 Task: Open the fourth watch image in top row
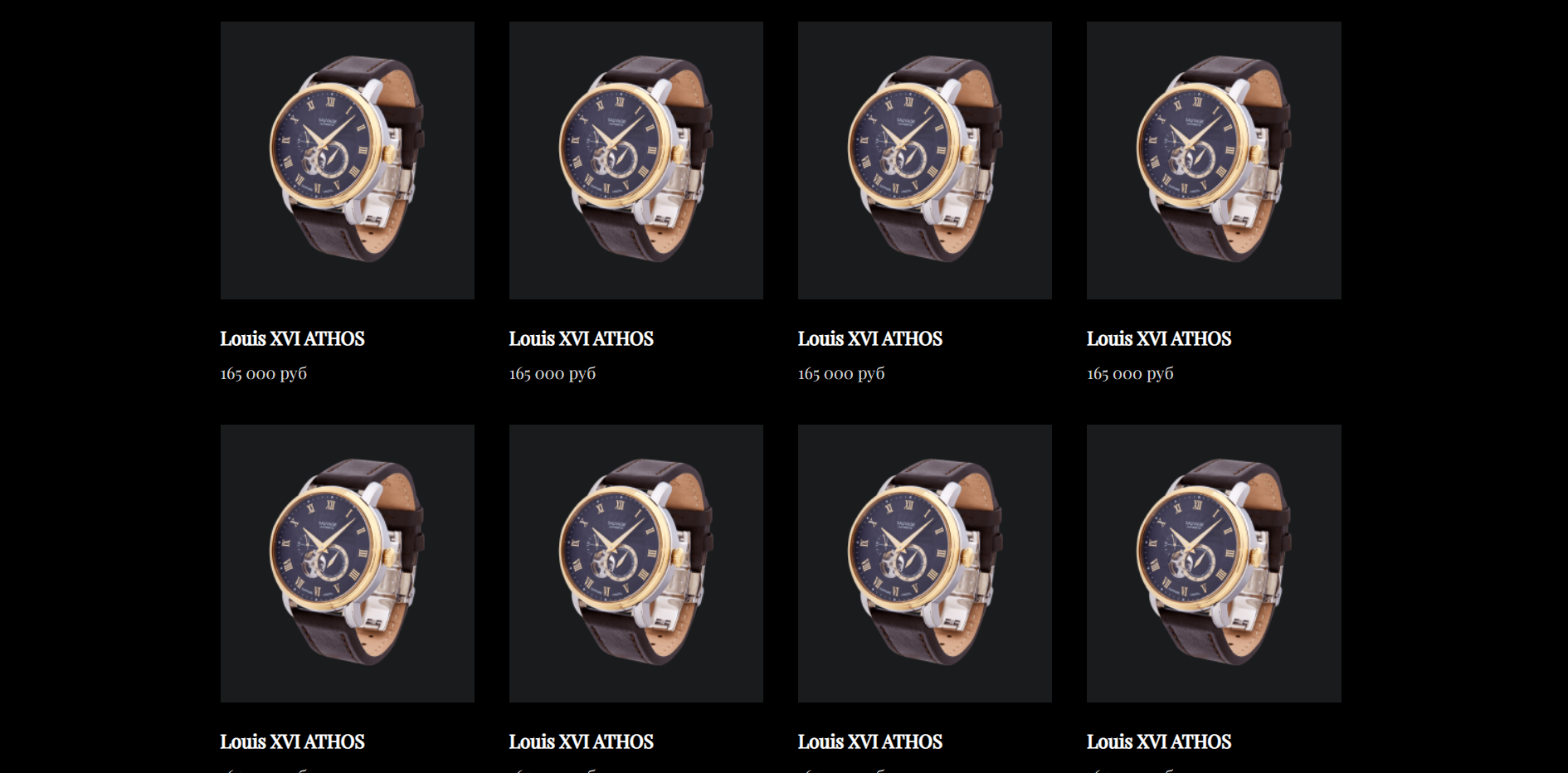click(1214, 160)
